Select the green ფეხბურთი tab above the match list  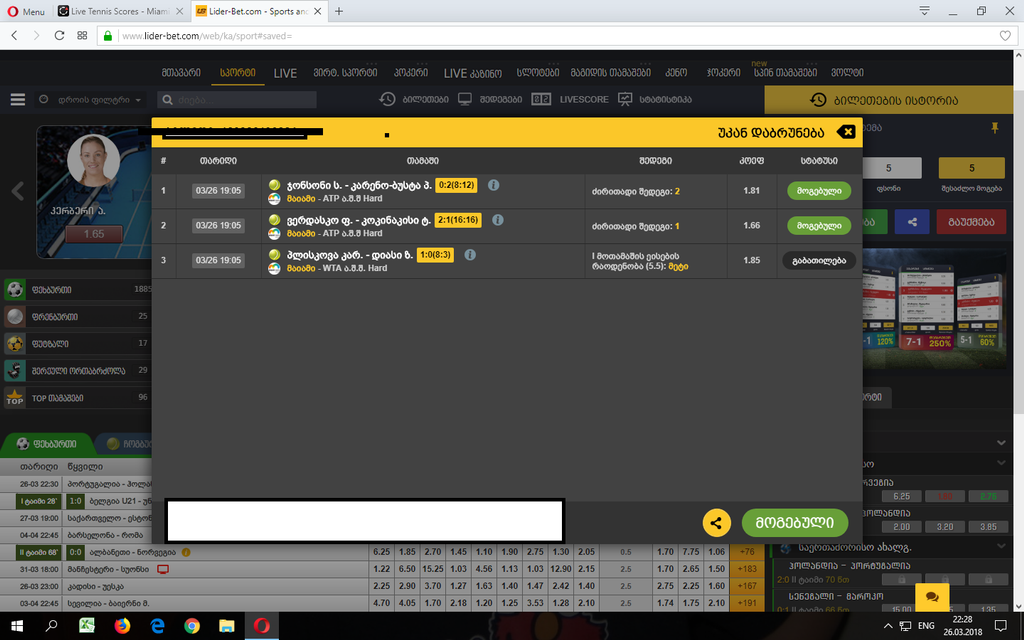pos(47,444)
